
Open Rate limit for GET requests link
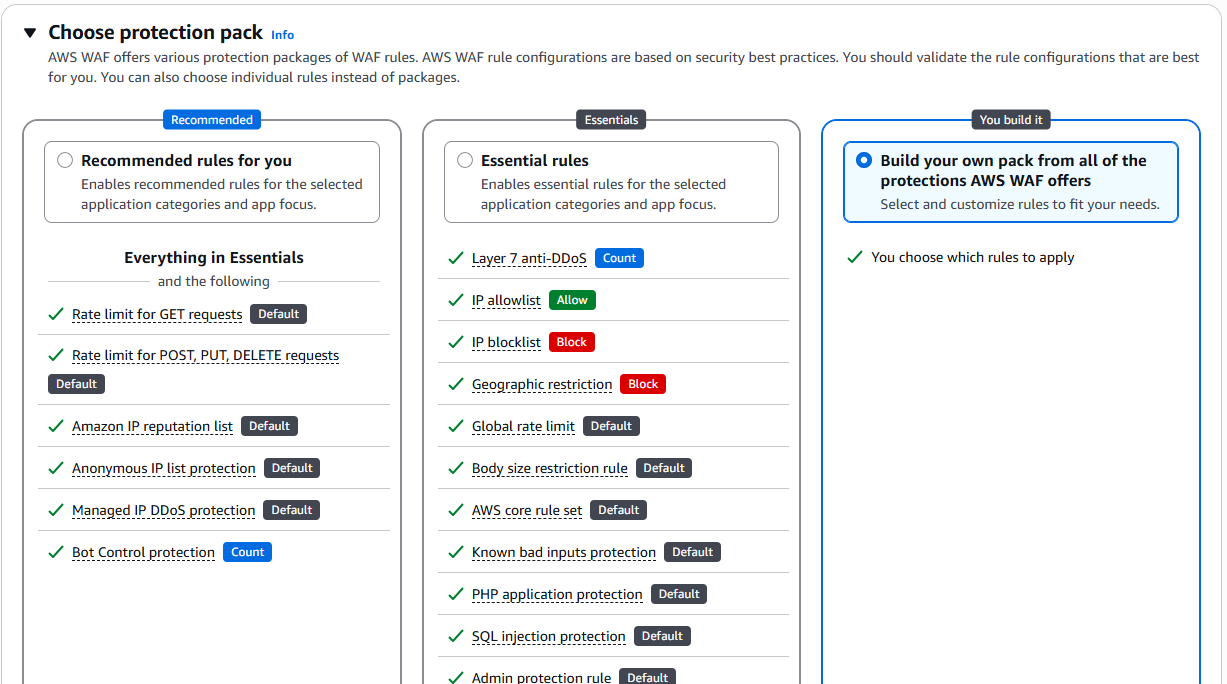157,314
